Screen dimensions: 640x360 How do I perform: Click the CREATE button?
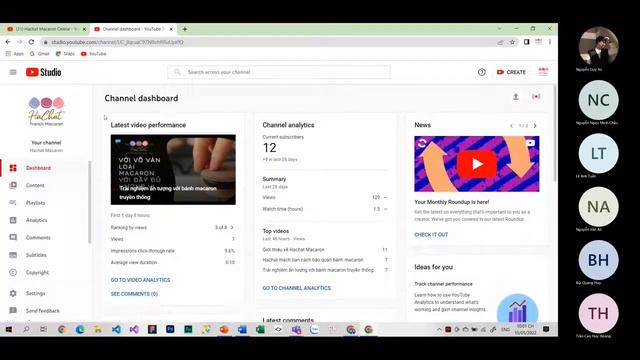point(511,72)
